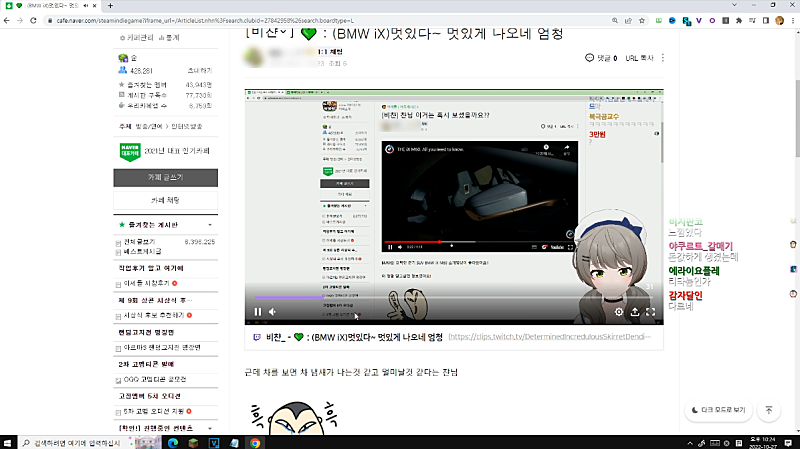Open Microsoft Edge from taskbar
Image resolution: width=800 pixels, height=449 pixels.
click(173, 443)
